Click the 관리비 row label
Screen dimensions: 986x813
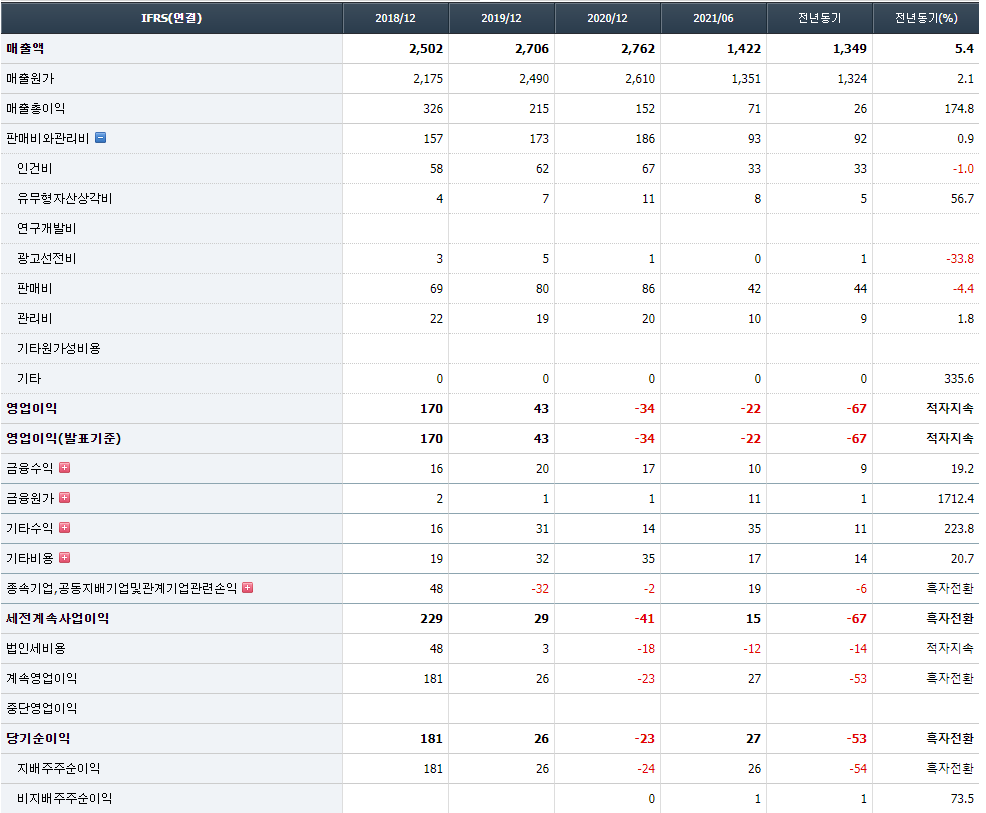35,319
